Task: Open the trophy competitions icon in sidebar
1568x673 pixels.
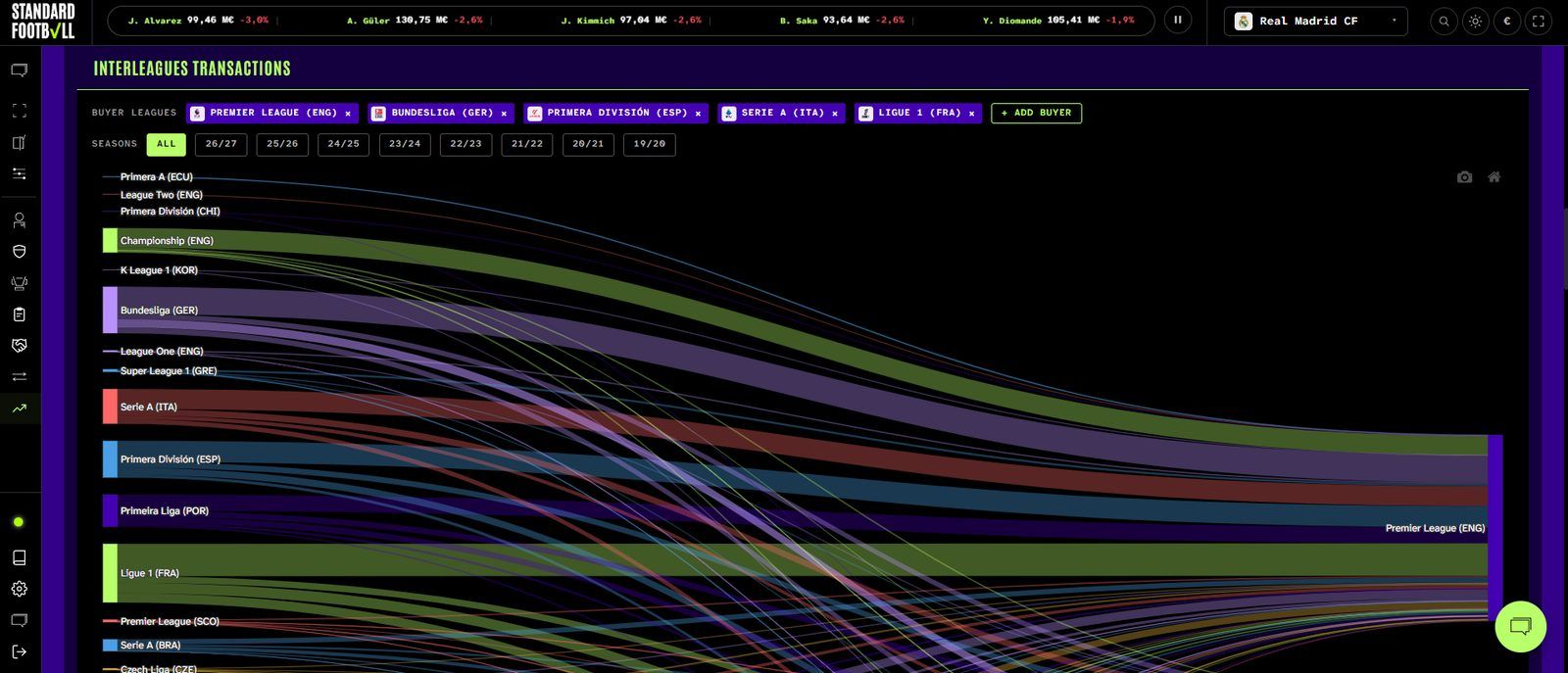Action: 20,283
